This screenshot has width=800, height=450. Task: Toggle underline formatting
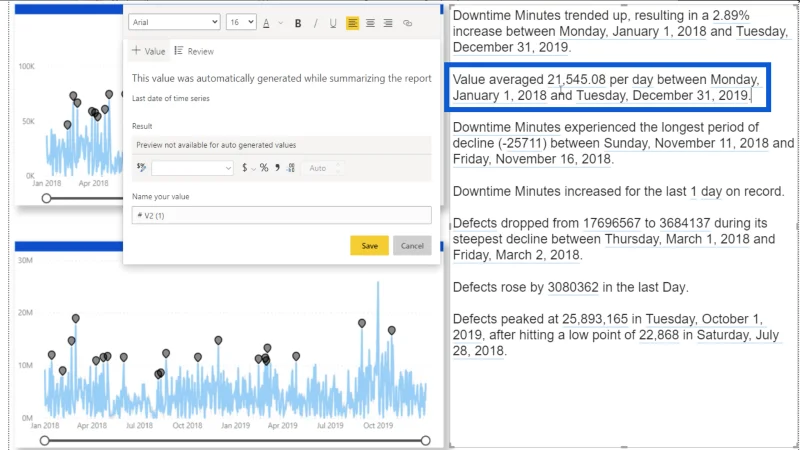pos(333,23)
